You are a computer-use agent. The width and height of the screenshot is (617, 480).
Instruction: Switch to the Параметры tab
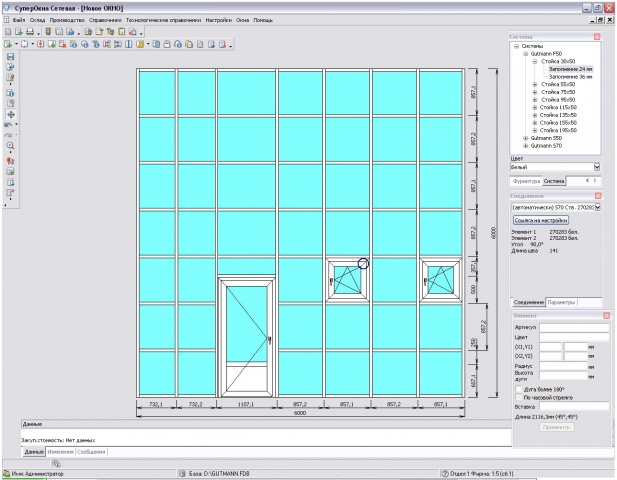pos(561,302)
